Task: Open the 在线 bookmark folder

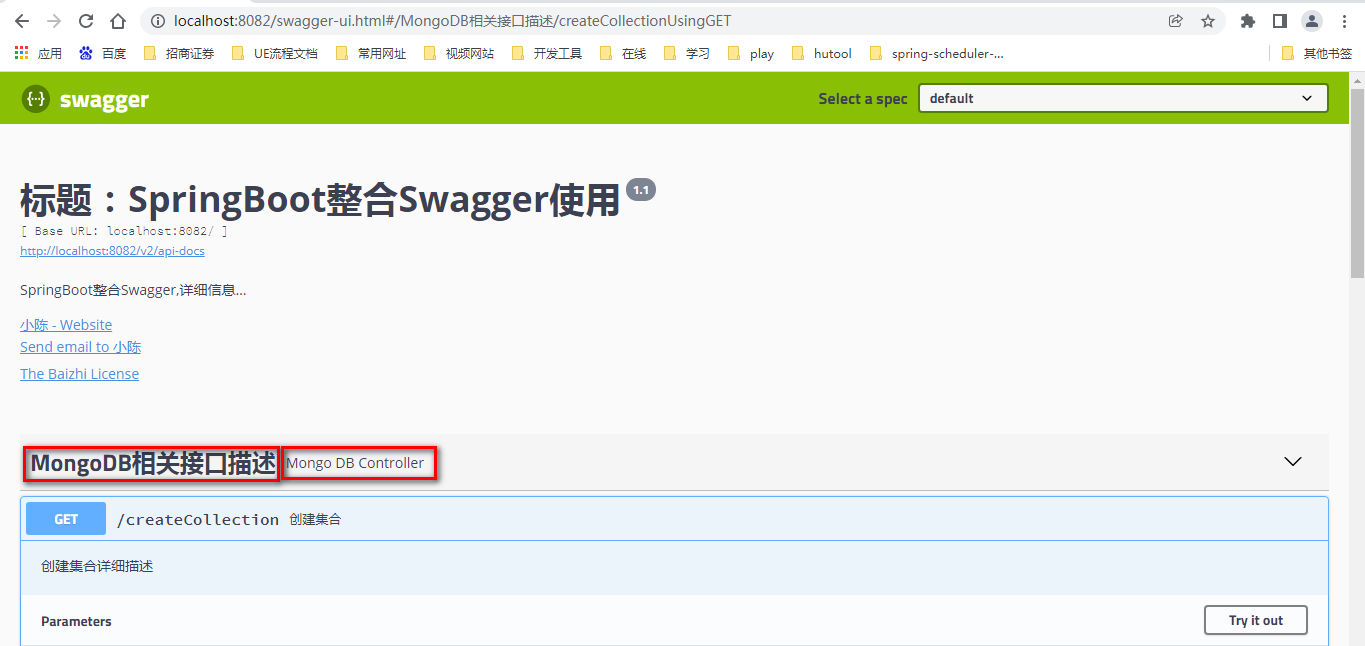Action: (x=623, y=53)
